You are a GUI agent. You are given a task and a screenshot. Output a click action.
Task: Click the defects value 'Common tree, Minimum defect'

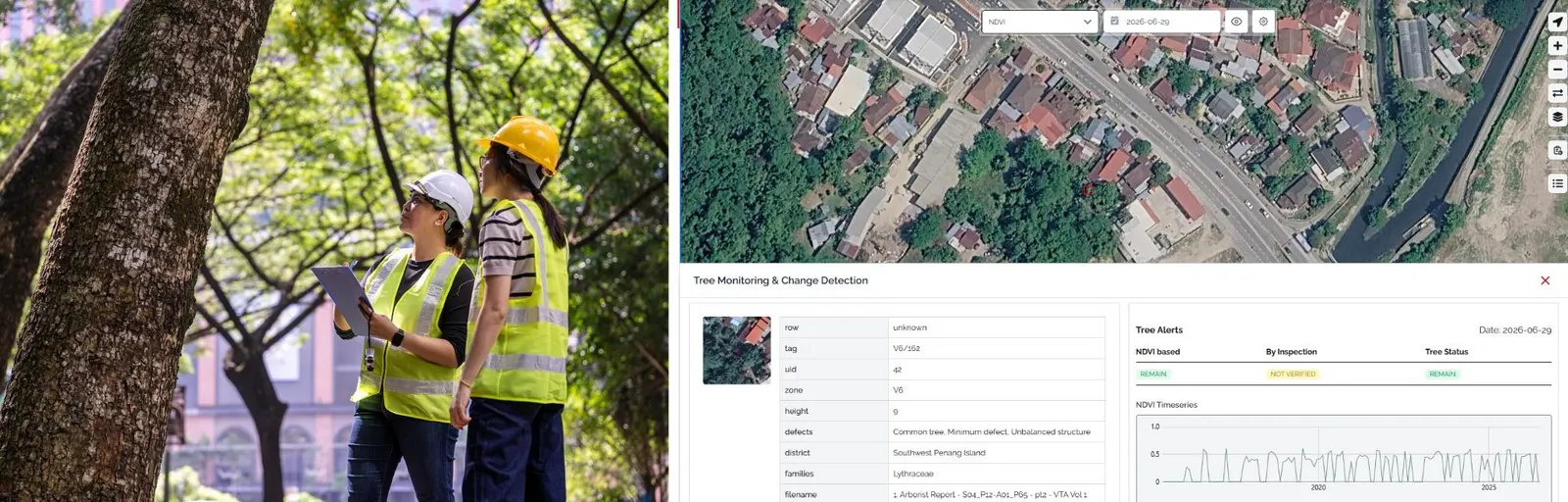point(992,431)
